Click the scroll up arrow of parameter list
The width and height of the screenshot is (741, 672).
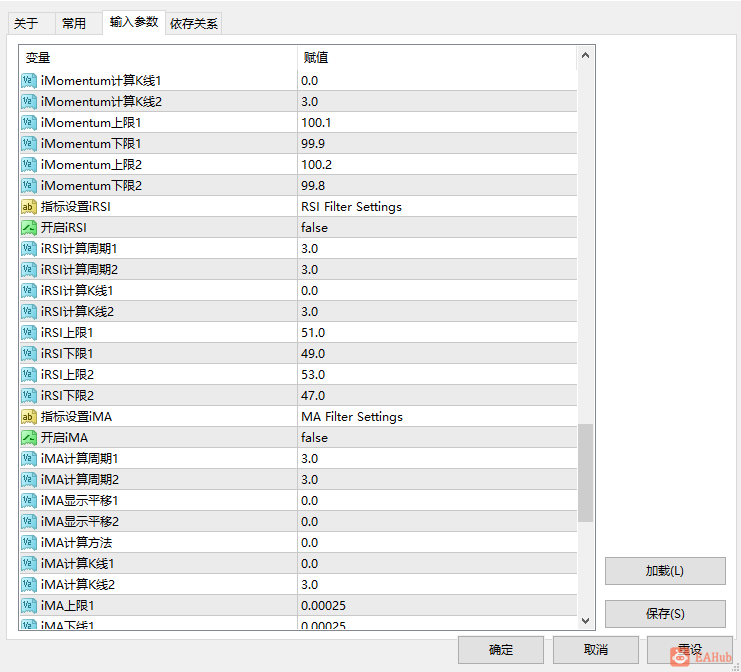pyautogui.click(x=586, y=55)
